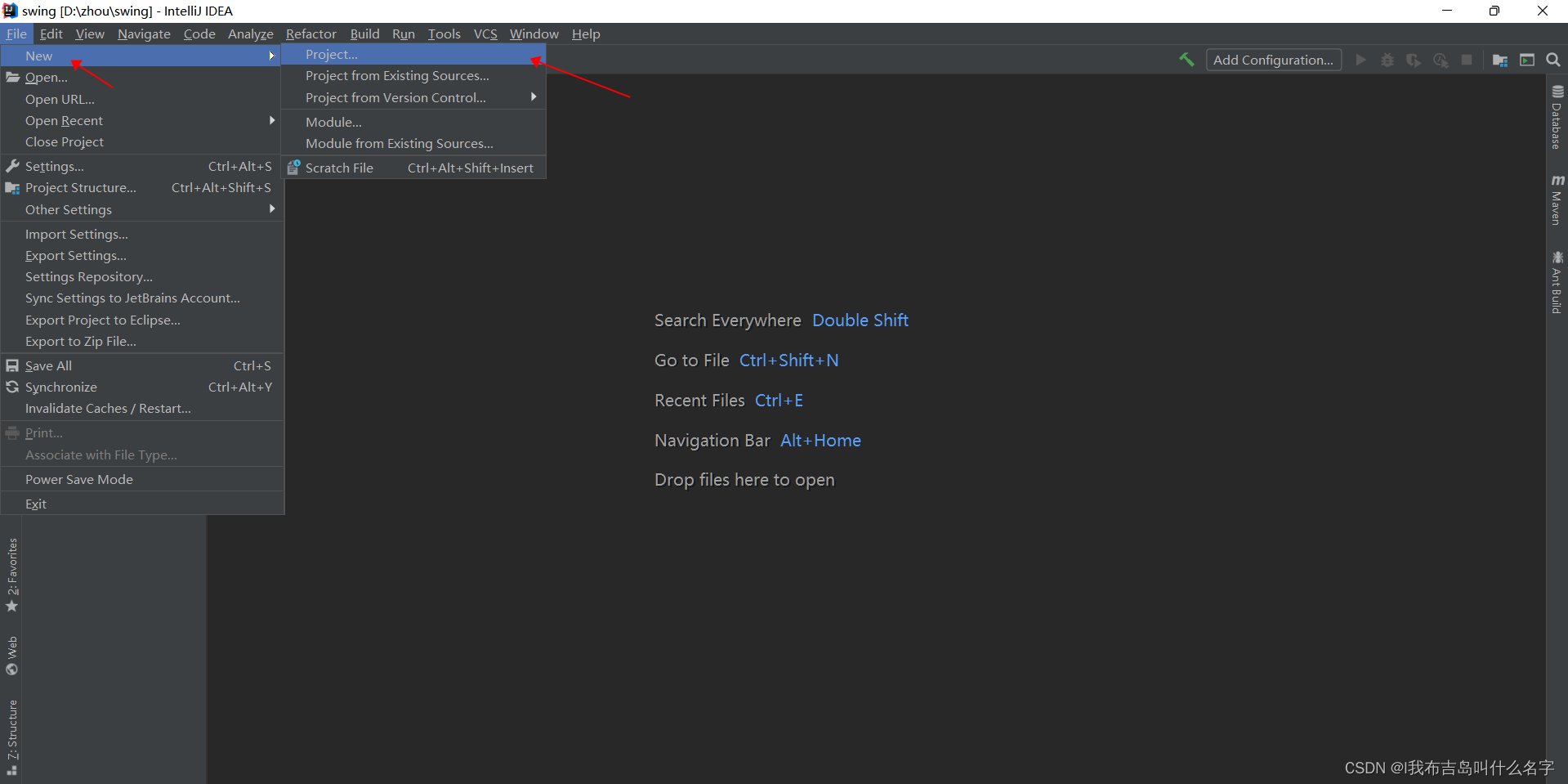Open the Ant Build tool window
1568x784 pixels.
(1557, 282)
